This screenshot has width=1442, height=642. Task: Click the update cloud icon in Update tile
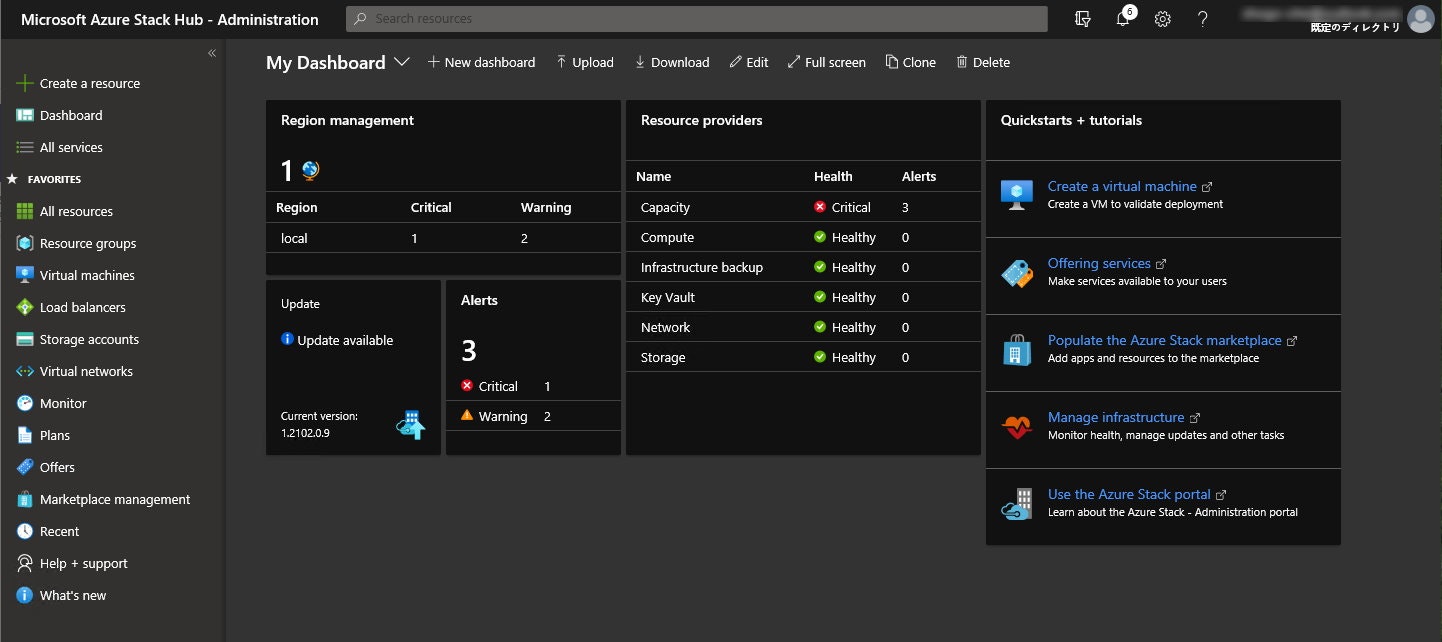(x=411, y=425)
